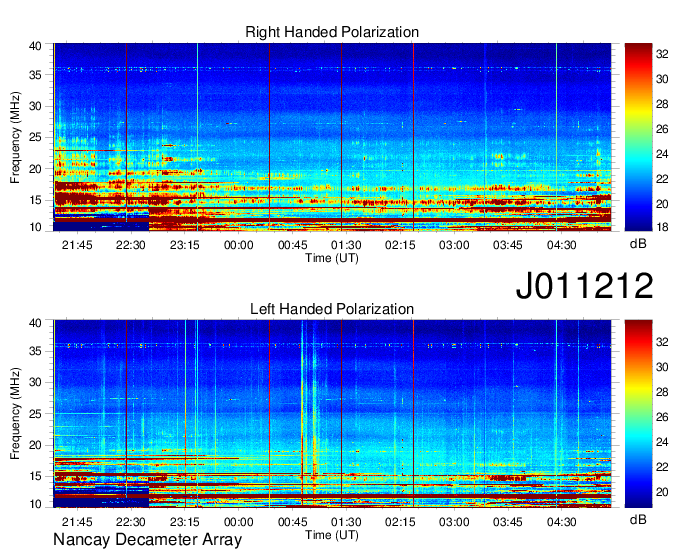Click the 25 MHz tick on the top plot
The height and width of the screenshot is (552, 680).
pyautogui.click(x=35, y=137)
